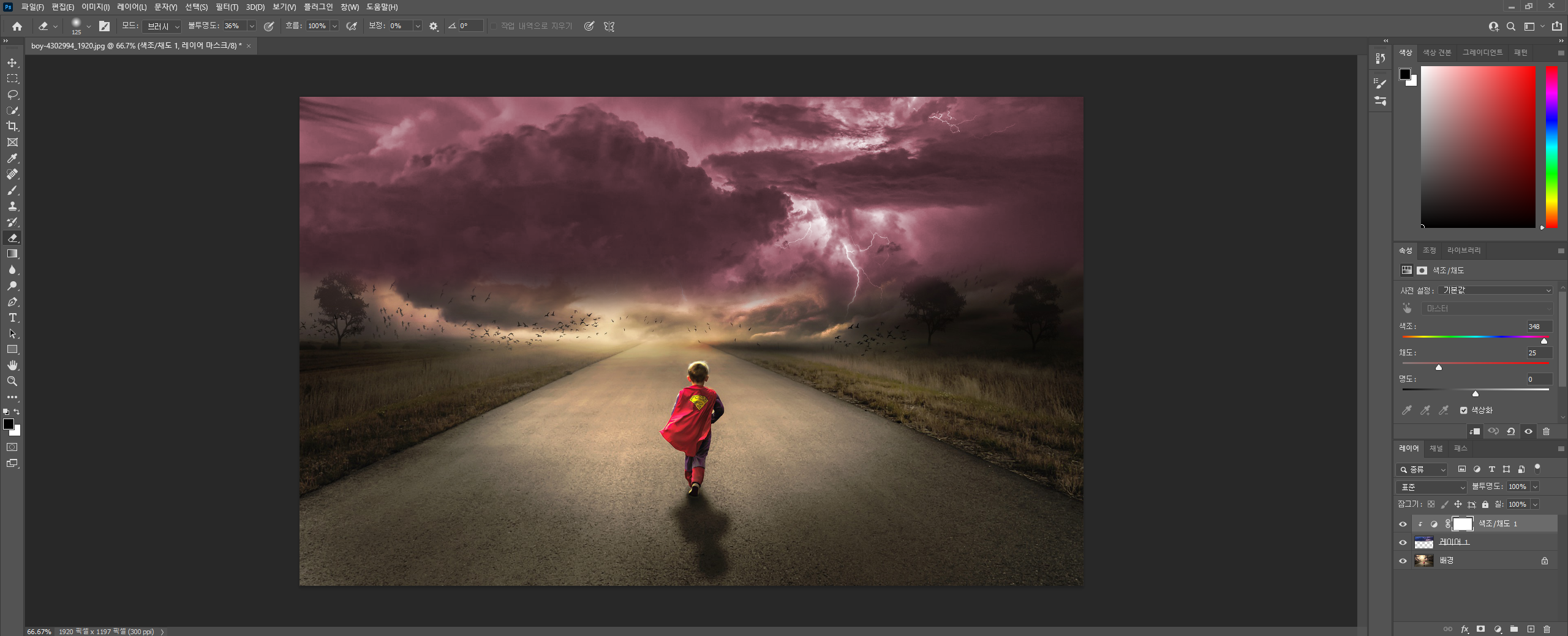Open the 이미지(I) menu

[96, 7]
